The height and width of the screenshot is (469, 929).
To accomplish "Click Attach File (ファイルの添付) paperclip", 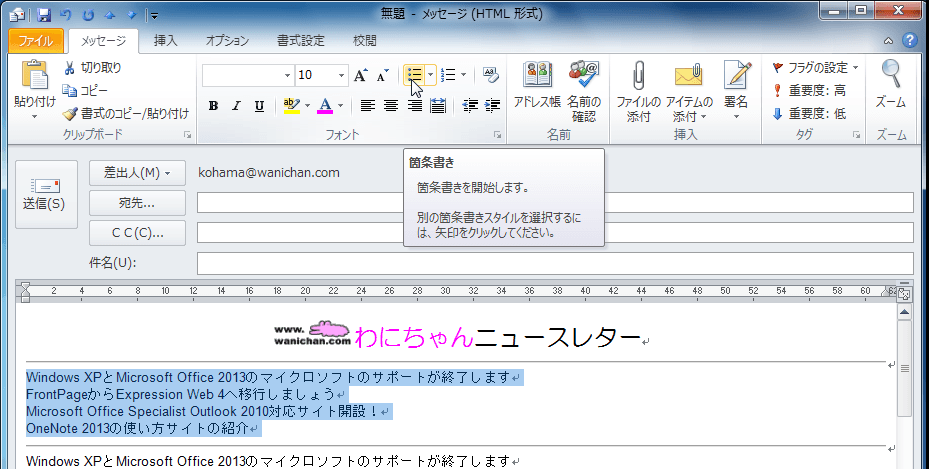I will coord(638,91).
